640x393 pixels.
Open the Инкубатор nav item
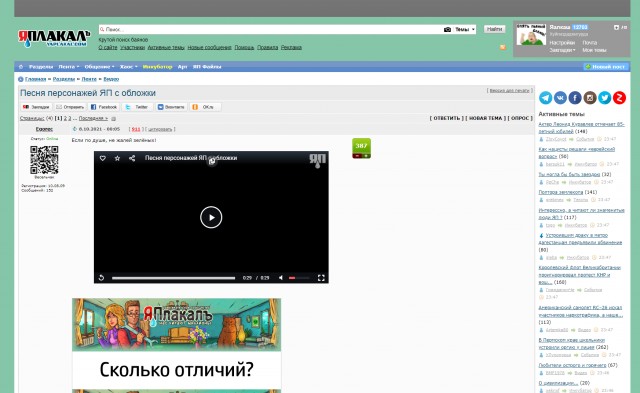158,67
